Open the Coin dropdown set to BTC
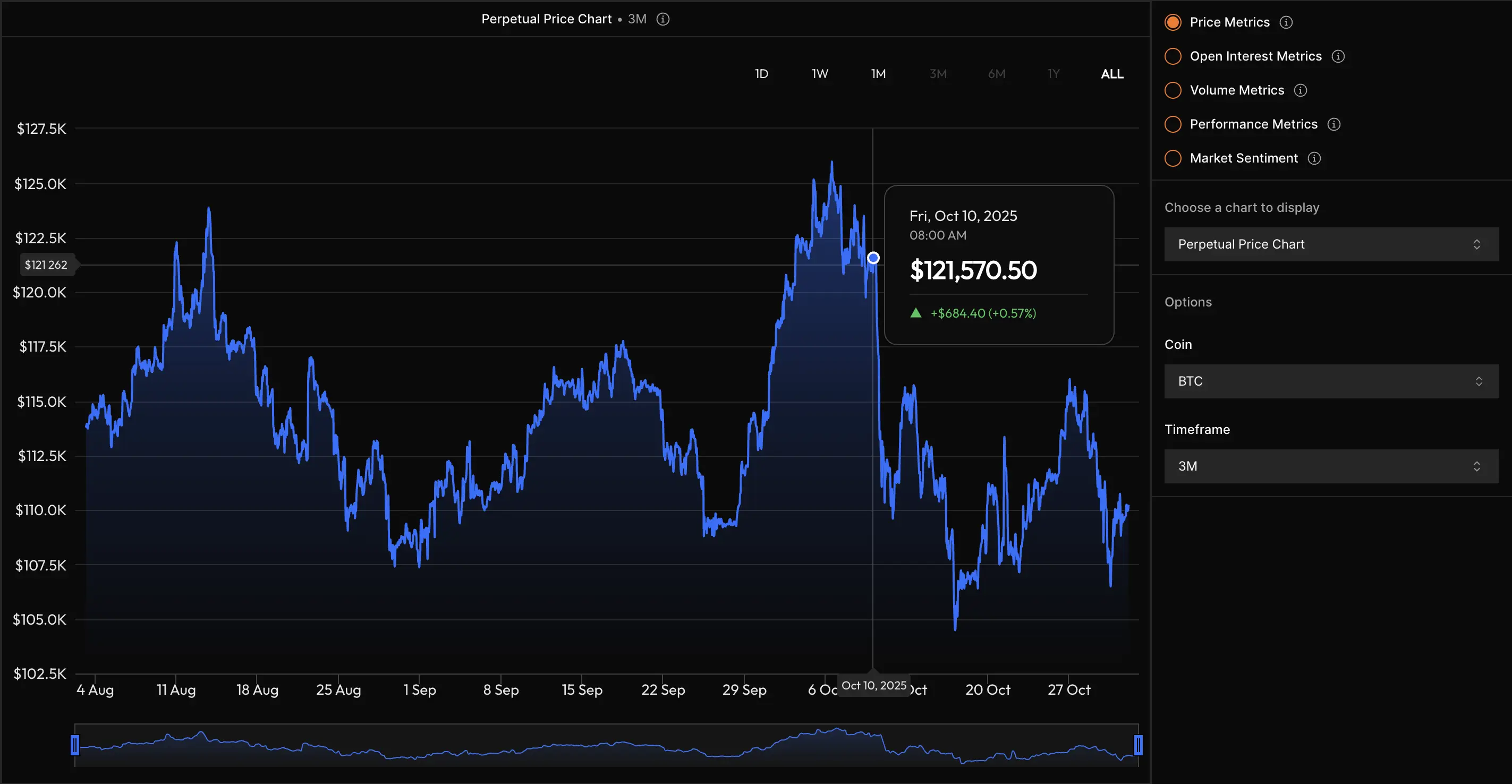The height and width of the screenshot is (784, 1512). 1330,381
